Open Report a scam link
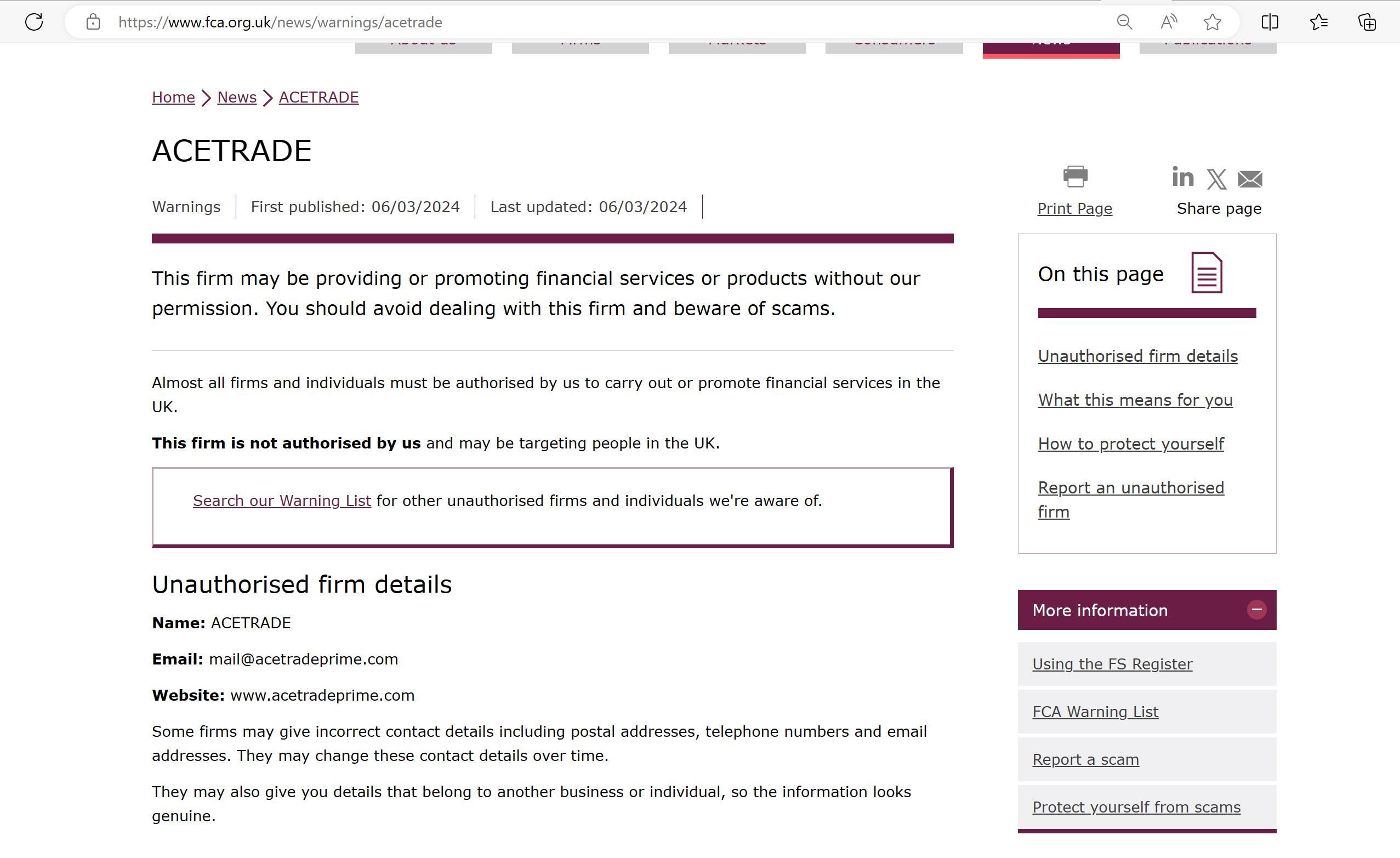This screenshot has height=858, width=1400. pyautogui.click(x=1085, y=759)
